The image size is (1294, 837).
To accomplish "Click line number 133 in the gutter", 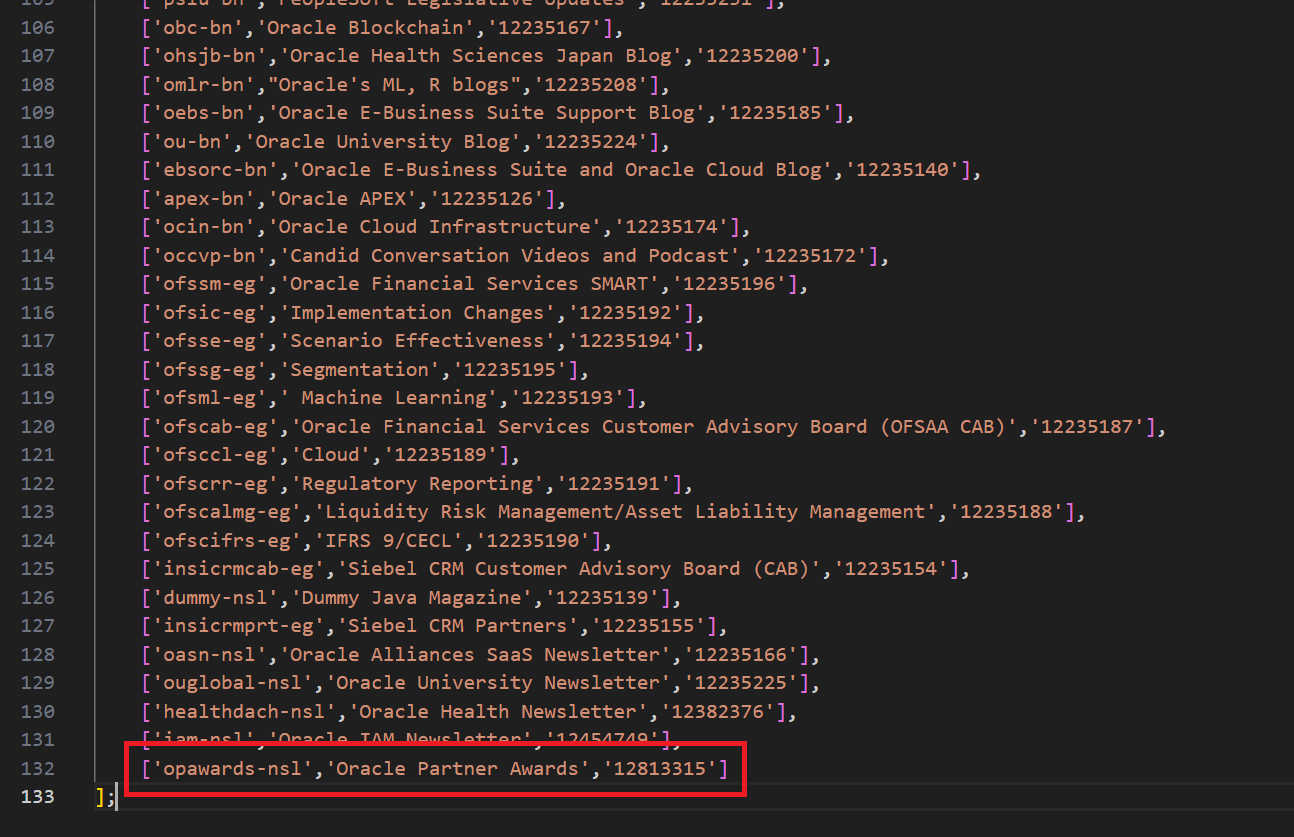I will point(38,797).
